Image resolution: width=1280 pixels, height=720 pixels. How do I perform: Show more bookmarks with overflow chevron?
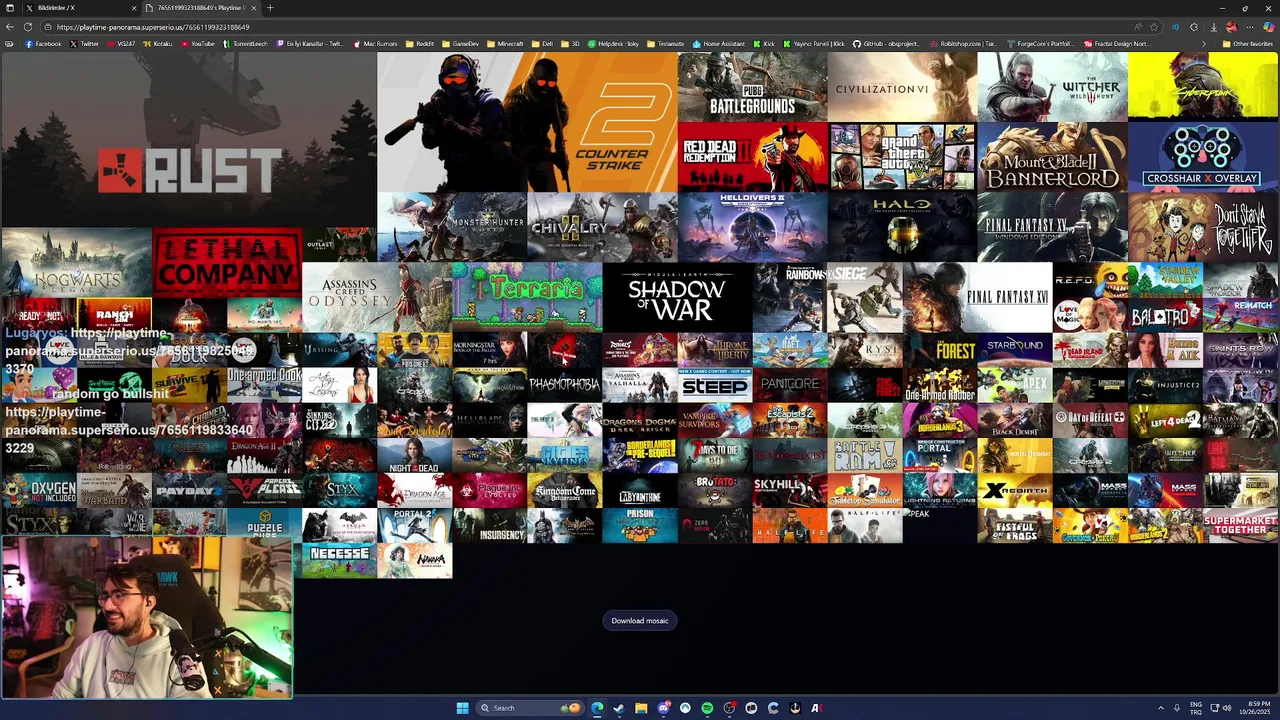pyautogui.click(x=1204, y=44)
